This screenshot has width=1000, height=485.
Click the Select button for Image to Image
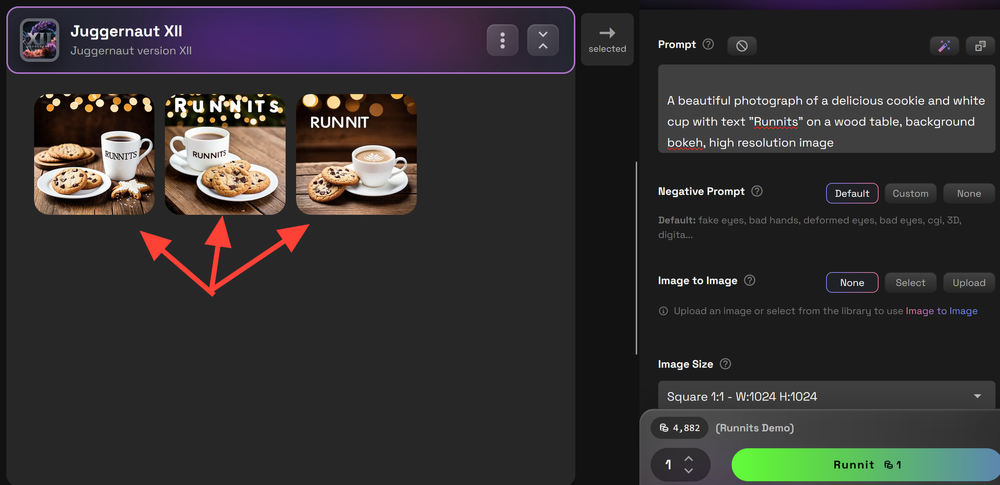(910, 282)
